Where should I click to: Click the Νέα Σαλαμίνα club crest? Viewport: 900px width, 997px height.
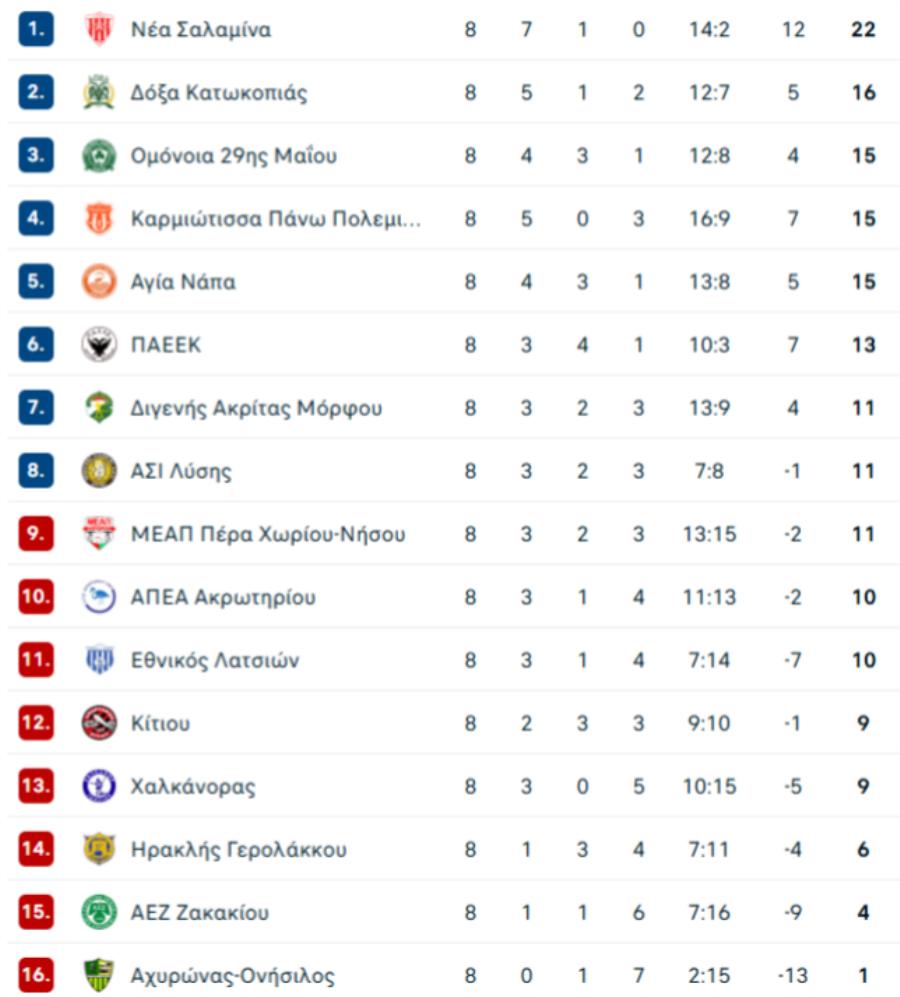[x=98, y=30]
